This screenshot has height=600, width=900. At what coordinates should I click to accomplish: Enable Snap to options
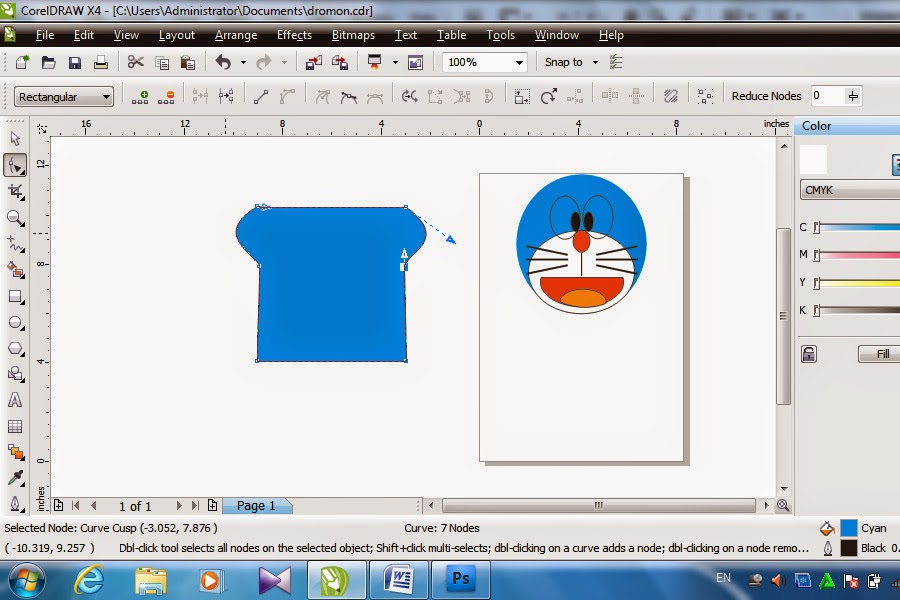point(569,61)
